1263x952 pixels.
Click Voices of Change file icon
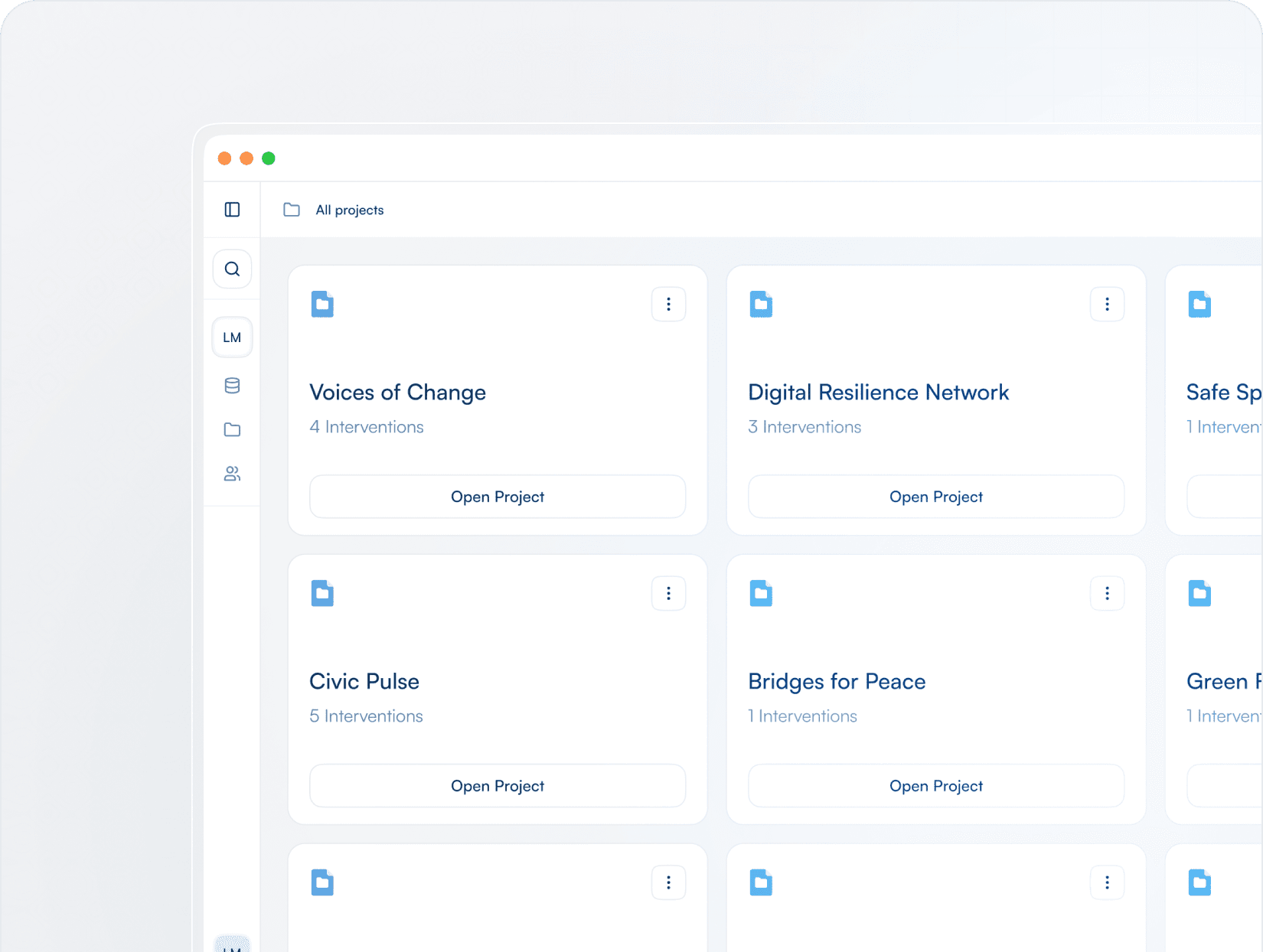(x=322, y=304)
